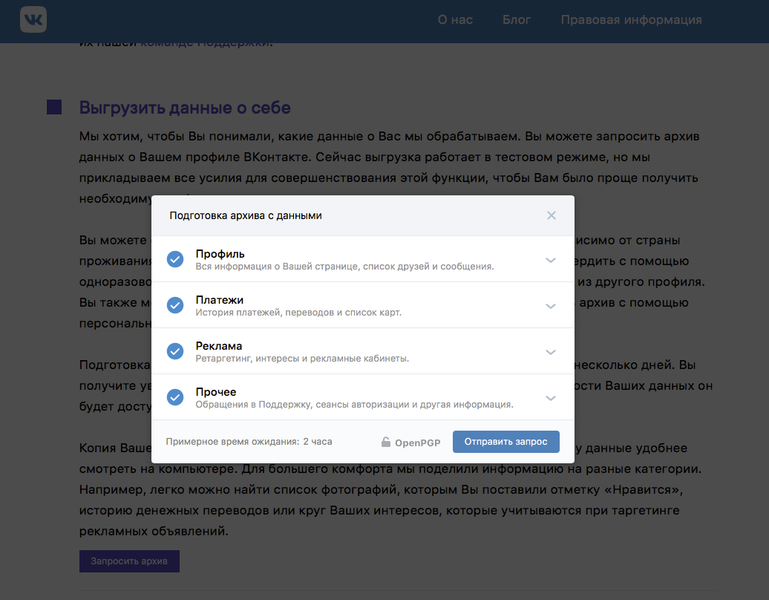Expand the Профиль section chevron
769x600 pixels.
(551, 260)
